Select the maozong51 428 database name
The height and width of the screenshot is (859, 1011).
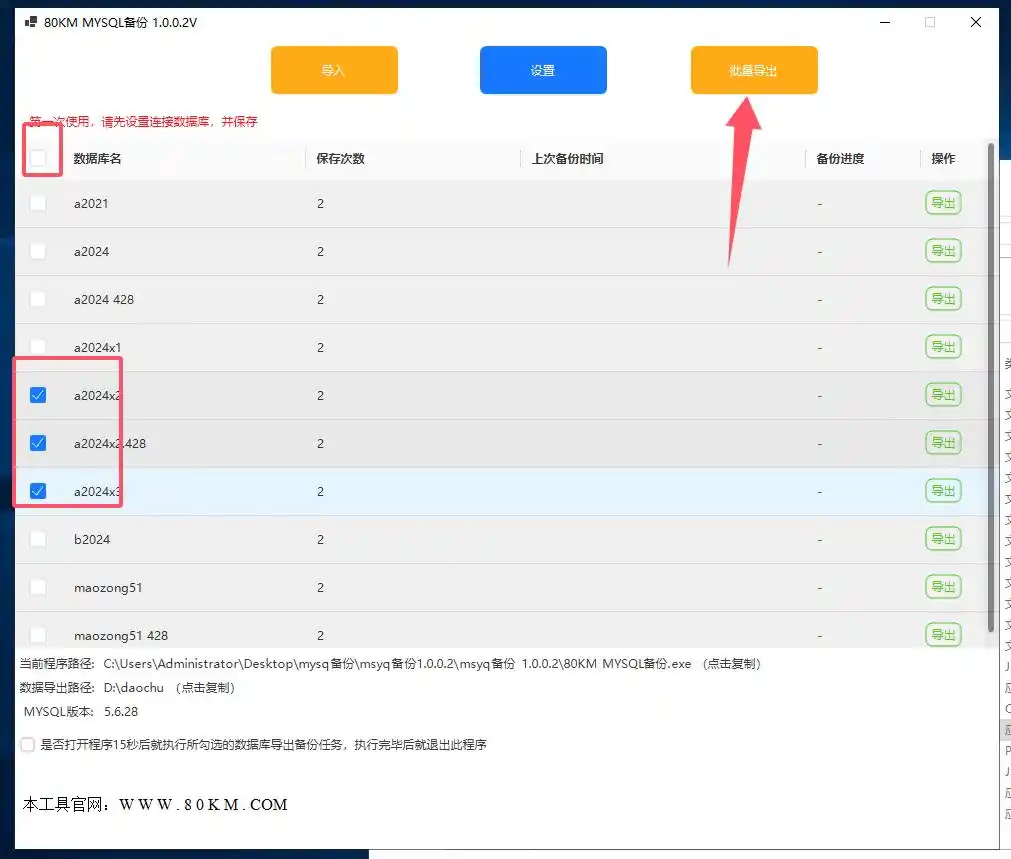click(121, 636)
